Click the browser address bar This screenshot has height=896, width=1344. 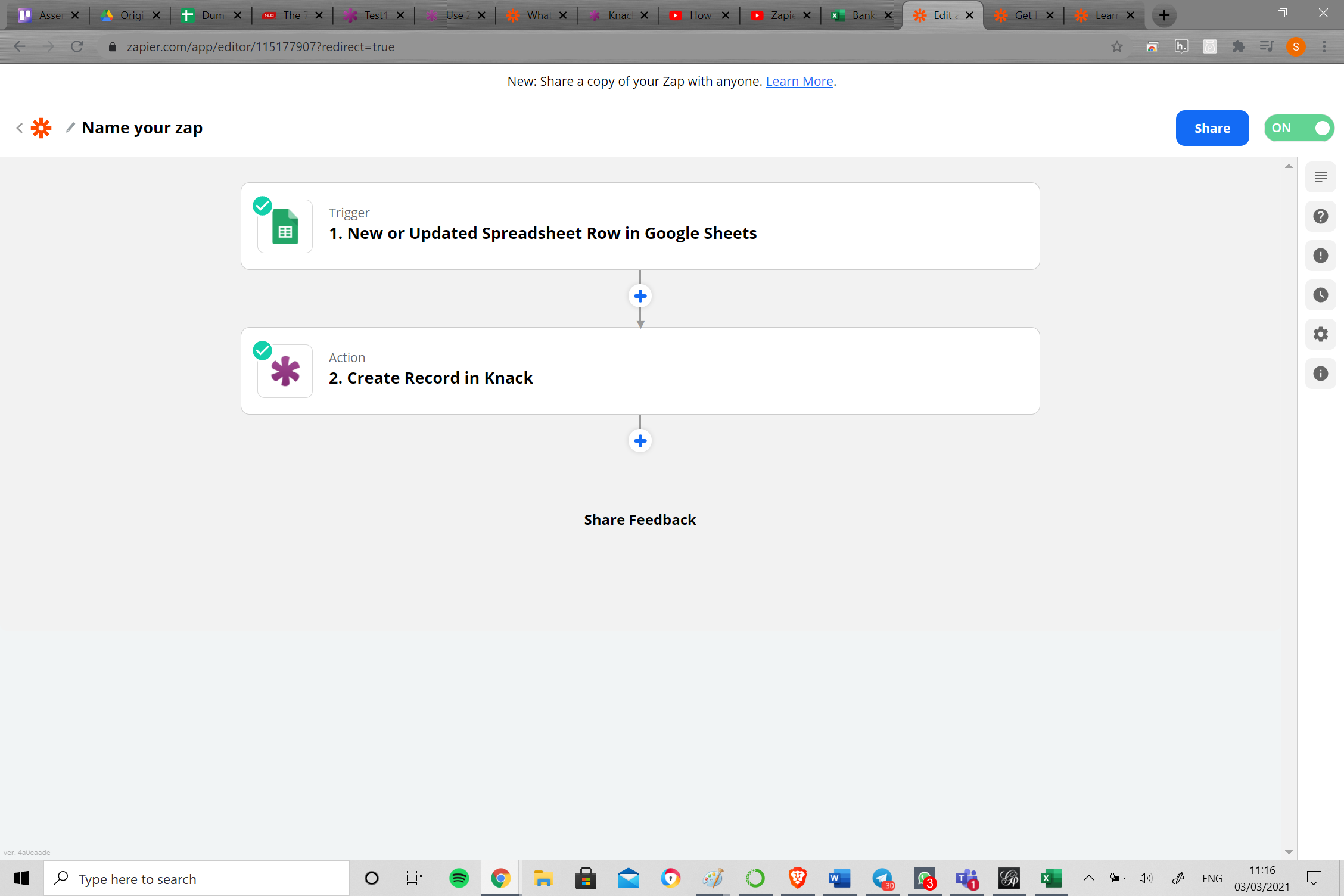click(608, 46)
